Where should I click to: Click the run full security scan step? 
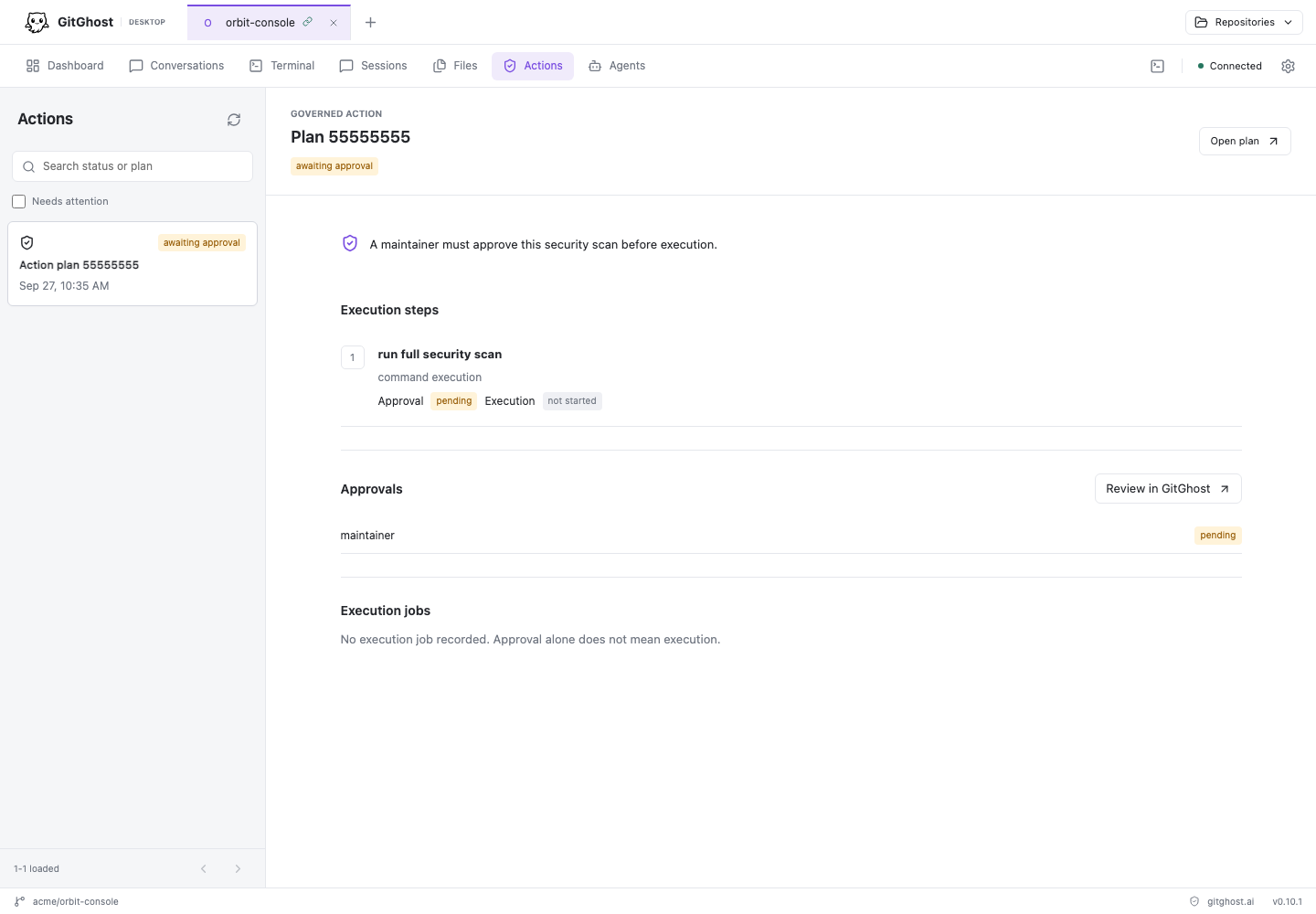[x=440, y=355]
